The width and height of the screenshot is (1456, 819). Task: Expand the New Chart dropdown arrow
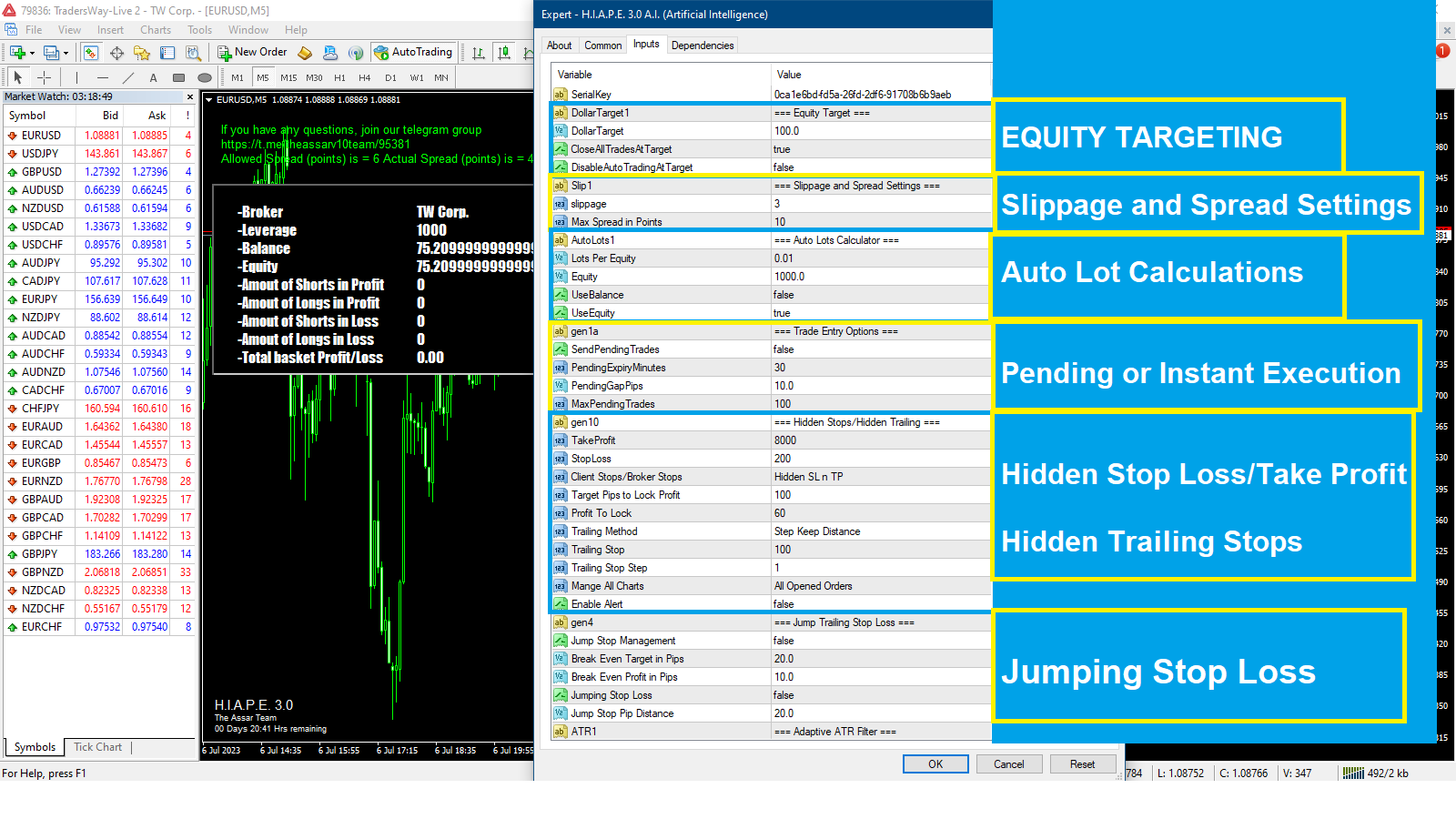pyautogui.click(x=32, y=53)
